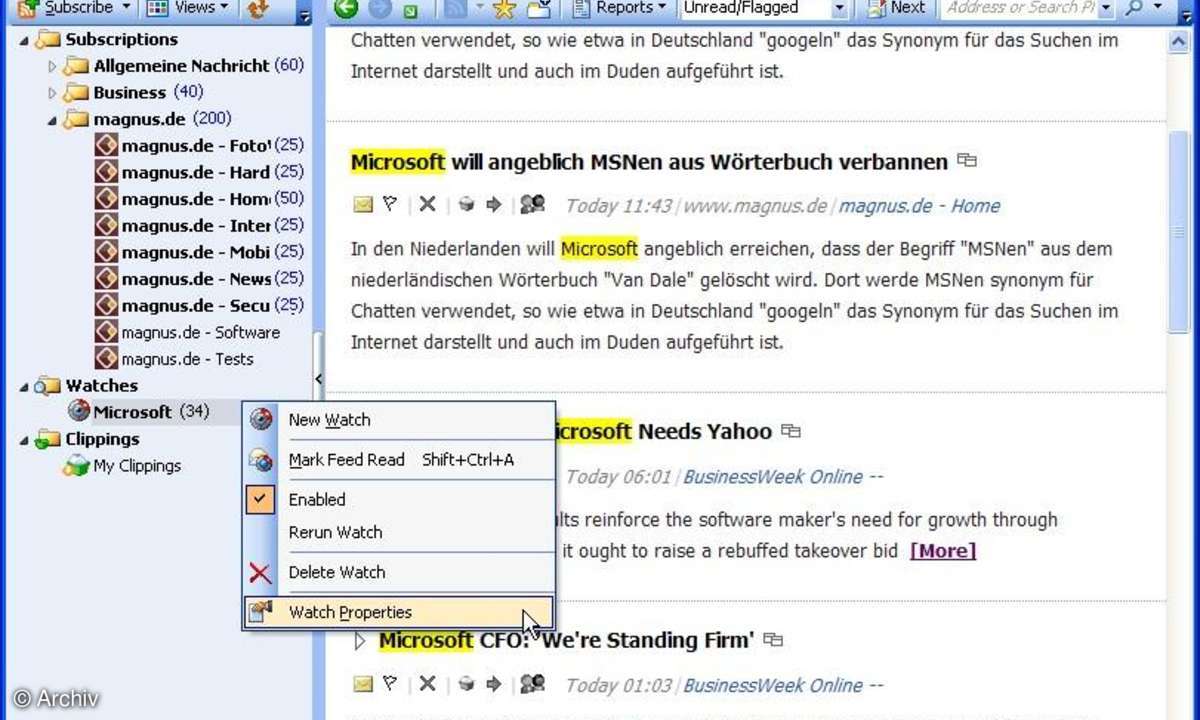
Task: Collapse the Clippings group
Action: pyautogui.click(x=24, y=439)
